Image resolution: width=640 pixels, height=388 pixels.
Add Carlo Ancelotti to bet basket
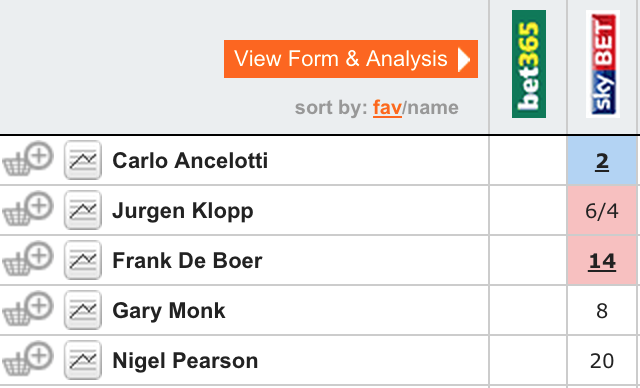pos(28,160)
